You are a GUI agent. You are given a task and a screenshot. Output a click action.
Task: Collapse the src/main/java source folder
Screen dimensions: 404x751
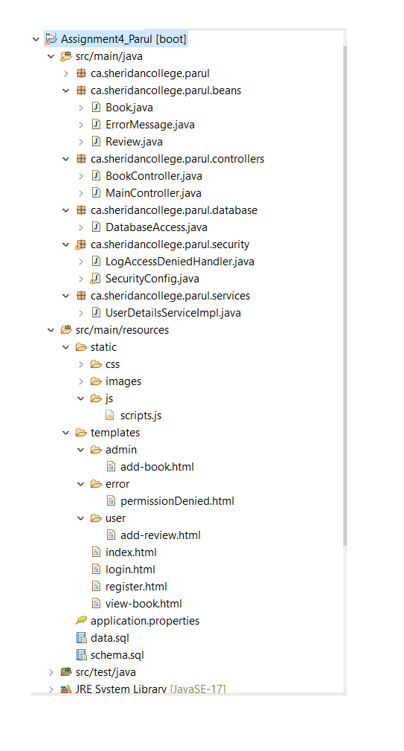(51, 57)
